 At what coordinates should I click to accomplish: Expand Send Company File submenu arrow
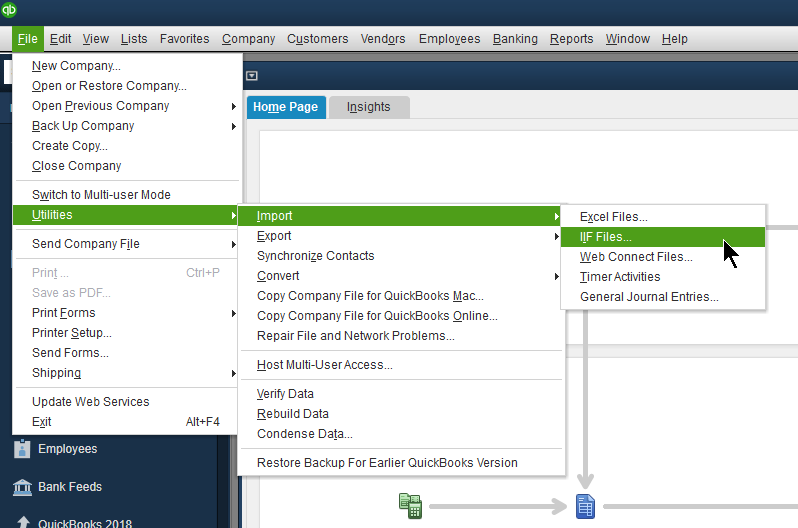tap(234, 244)
